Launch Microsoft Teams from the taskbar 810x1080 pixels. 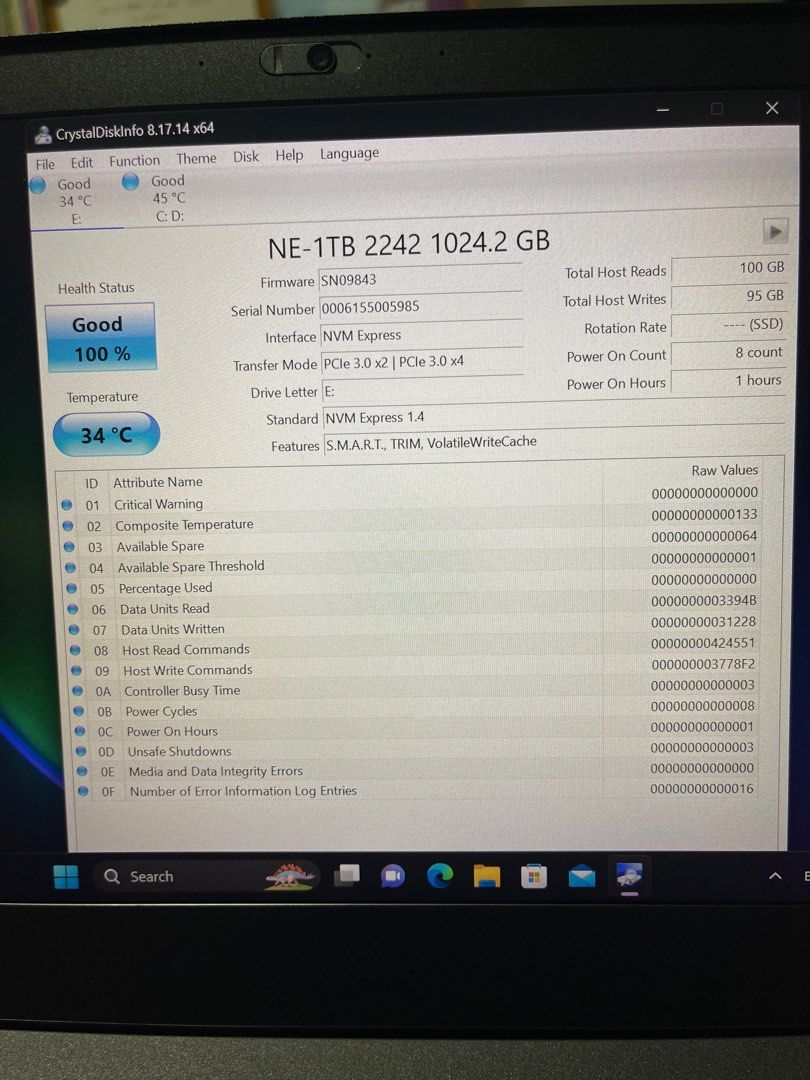click(x=391, y=876)
